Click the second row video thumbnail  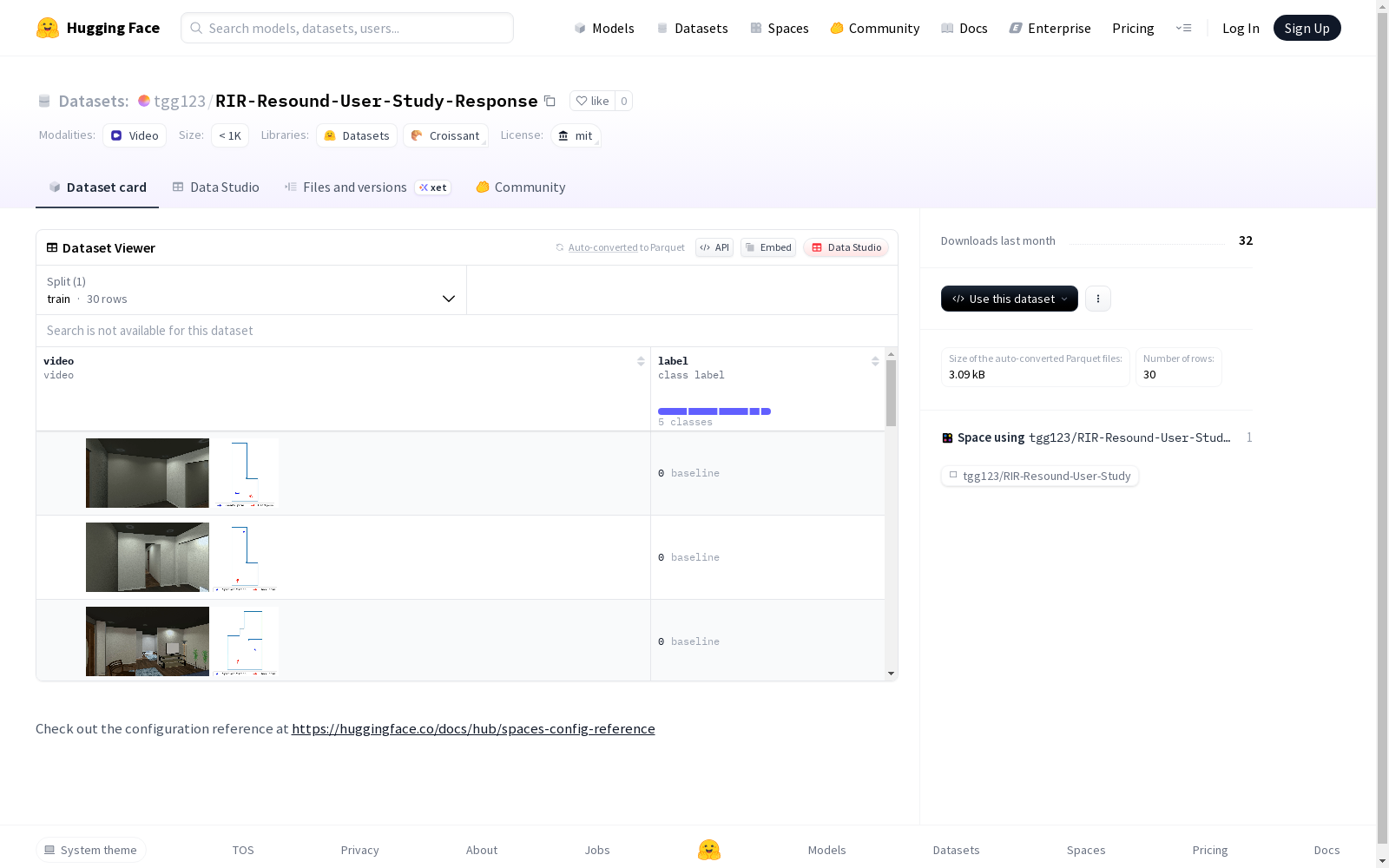[x=181, y=557]
